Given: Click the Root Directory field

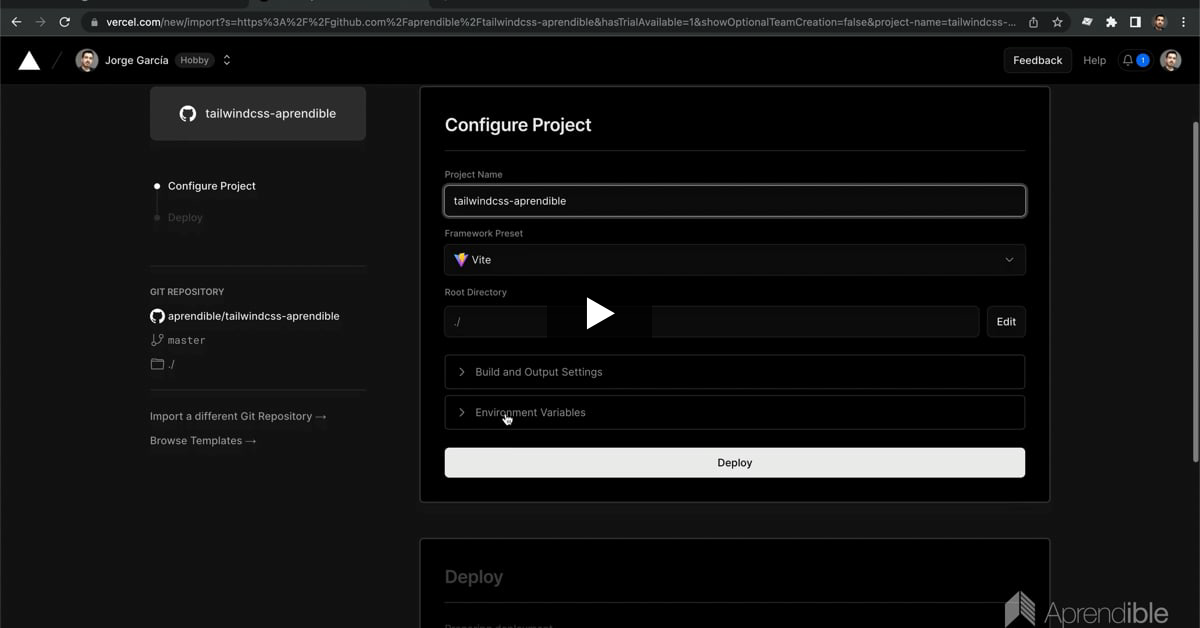Looking at the screenshot, I should coord(712,322).
